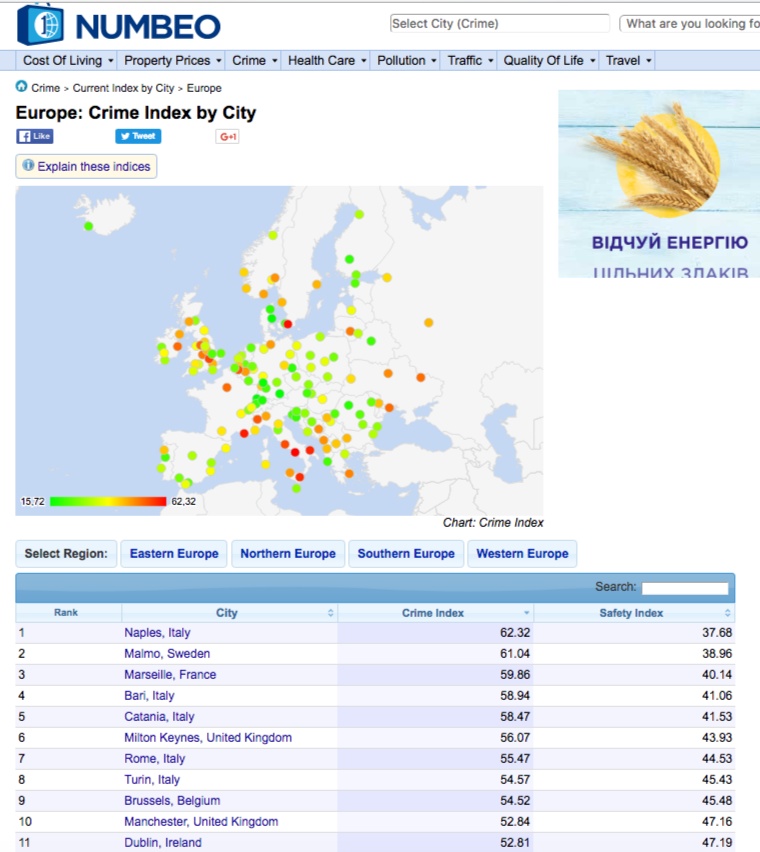Sort by Safety Index column arrows
This screenshot has width=760, height=852.
[x=727, y=613]
